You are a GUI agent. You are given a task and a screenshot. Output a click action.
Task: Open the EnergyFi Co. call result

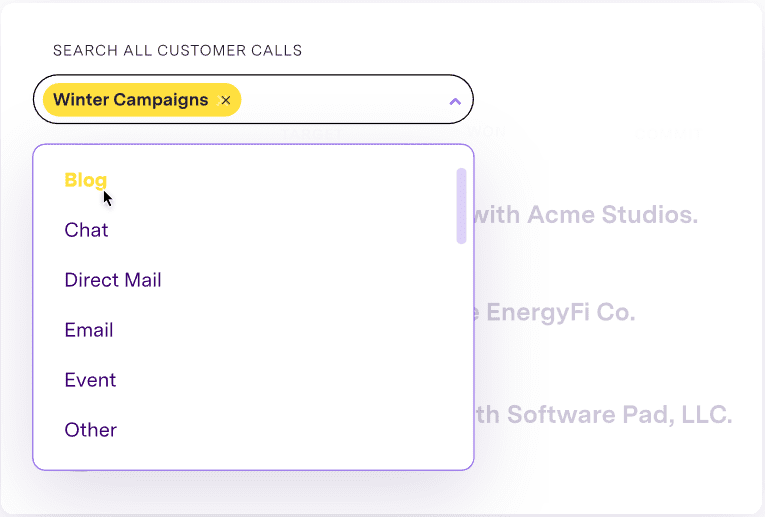click(x=560, y=313)
